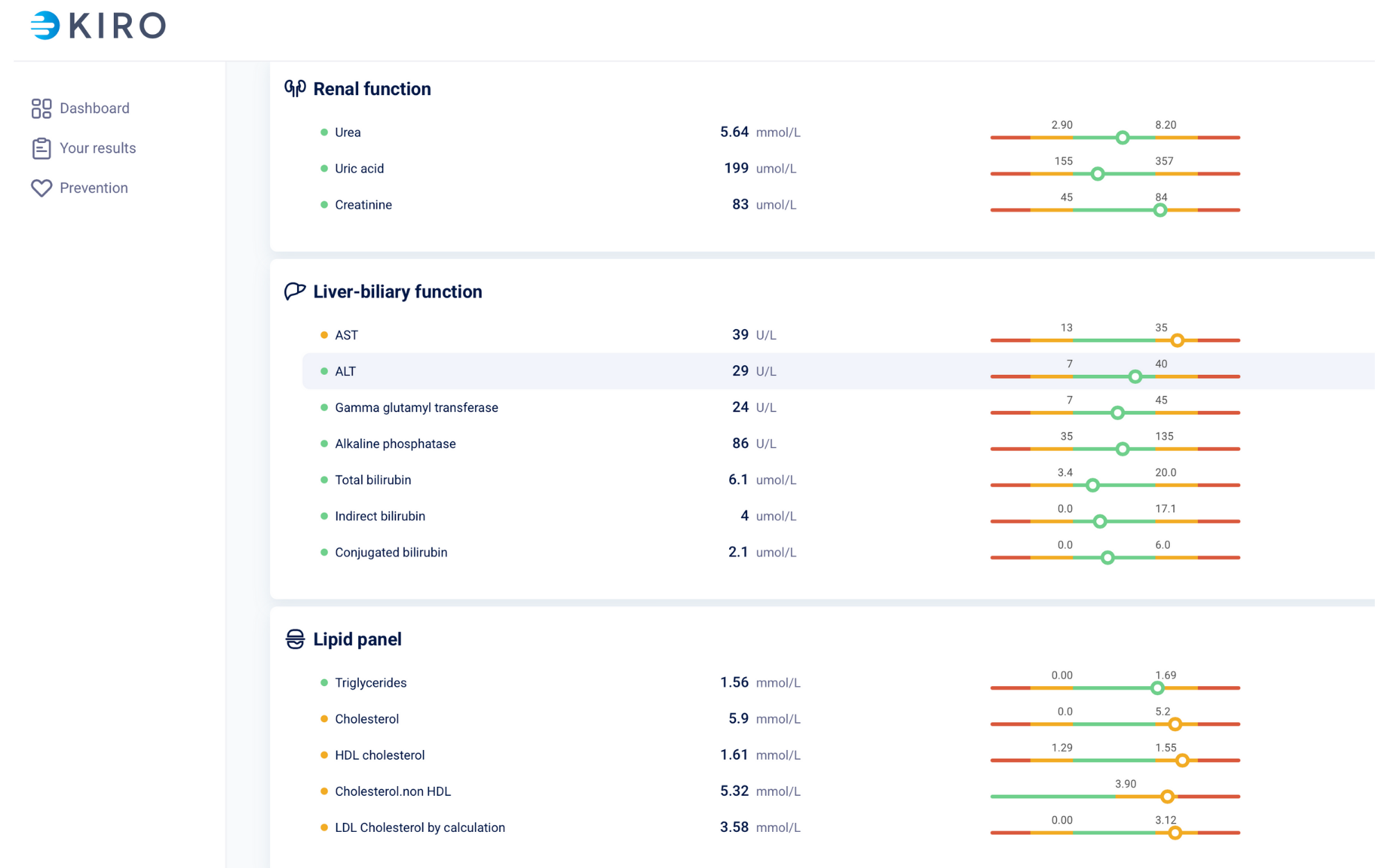Open the Prevention section
Image resolution: width=1388 pixels, height=868 pixels.
(x=94, y=188)
